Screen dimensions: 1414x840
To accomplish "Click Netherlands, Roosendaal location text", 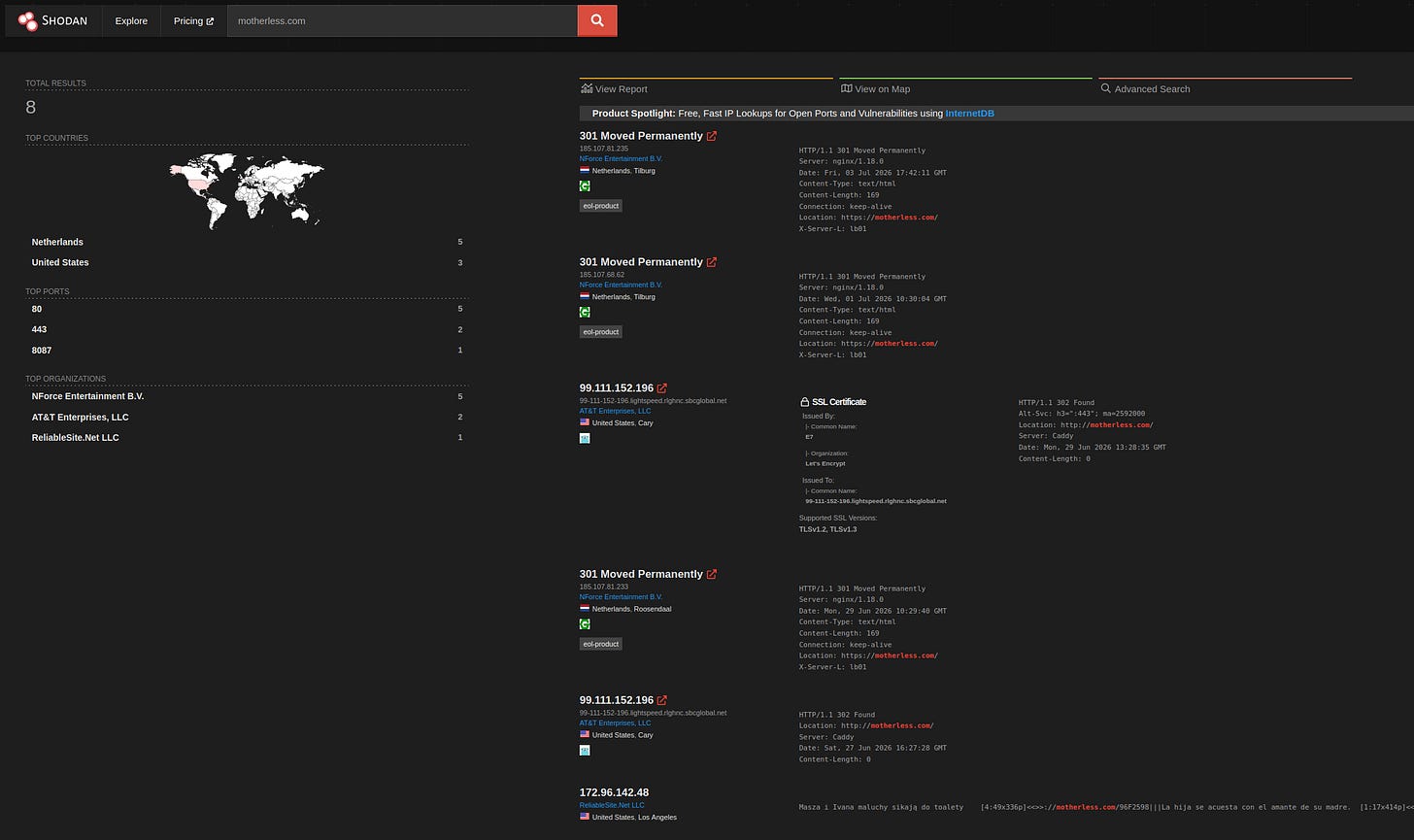I will point(631,609).
